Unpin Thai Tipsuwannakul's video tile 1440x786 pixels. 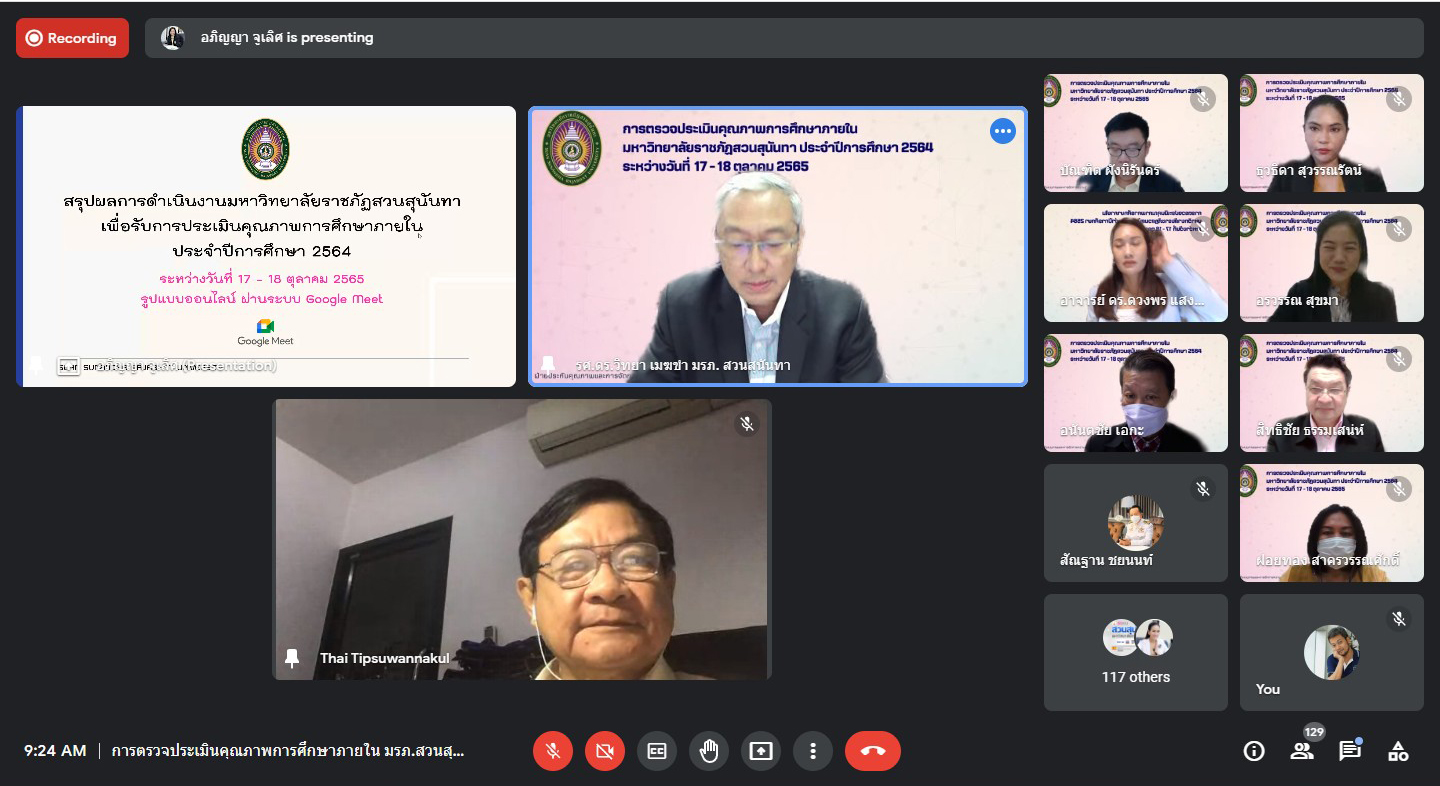[x=292, y=658]
